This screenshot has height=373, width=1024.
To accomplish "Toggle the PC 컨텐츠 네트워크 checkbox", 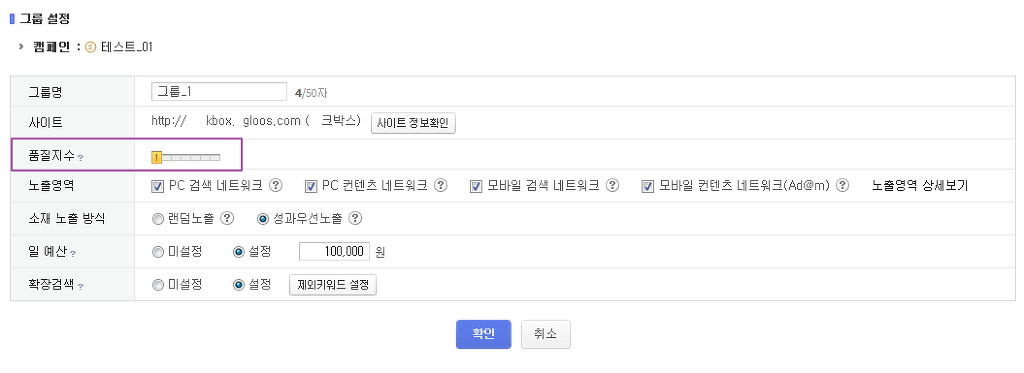I will coord(311,186).
